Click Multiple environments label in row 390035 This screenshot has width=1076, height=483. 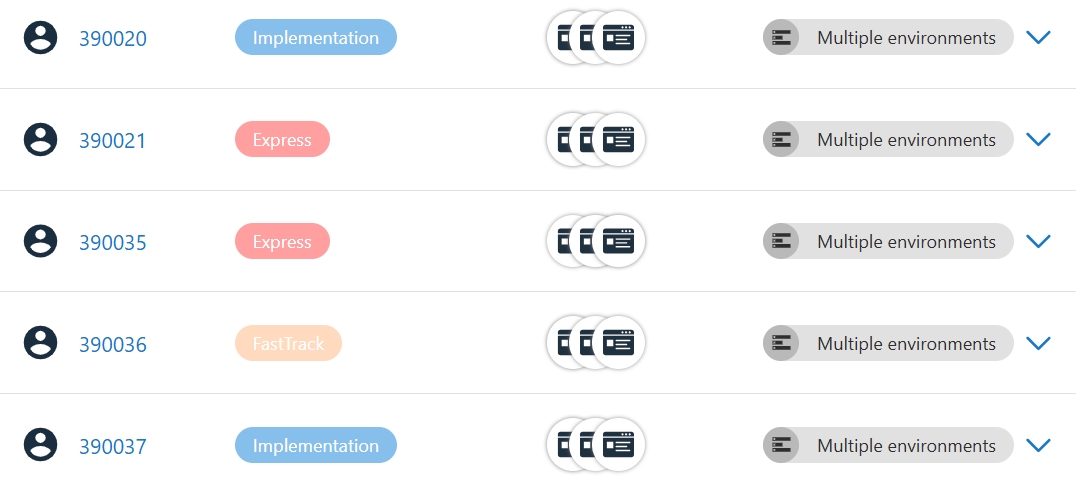tap(906, 242)
